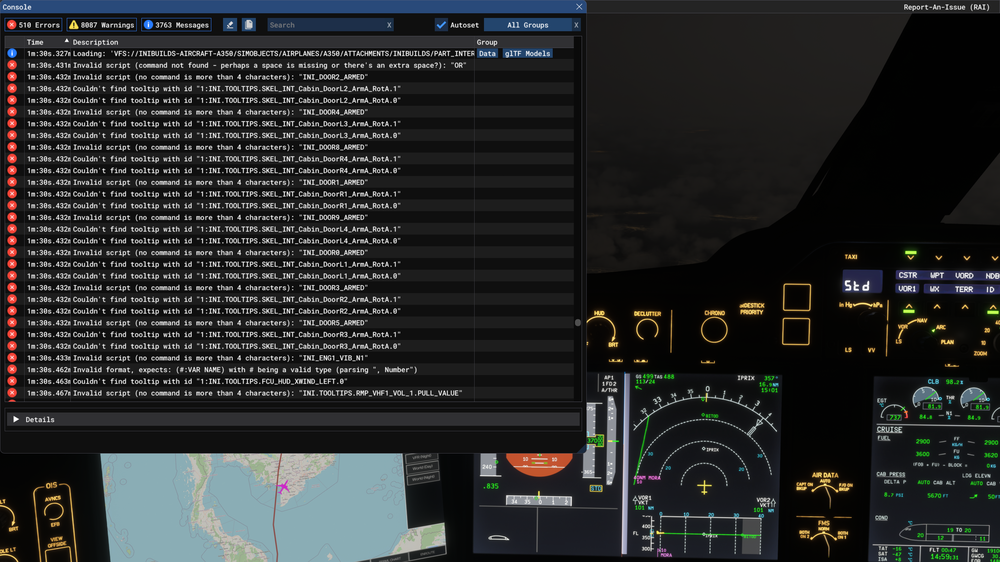Click the copy log to clipboard icon
The height and width of the screenshot is (562, 1000).
(249, 25)
